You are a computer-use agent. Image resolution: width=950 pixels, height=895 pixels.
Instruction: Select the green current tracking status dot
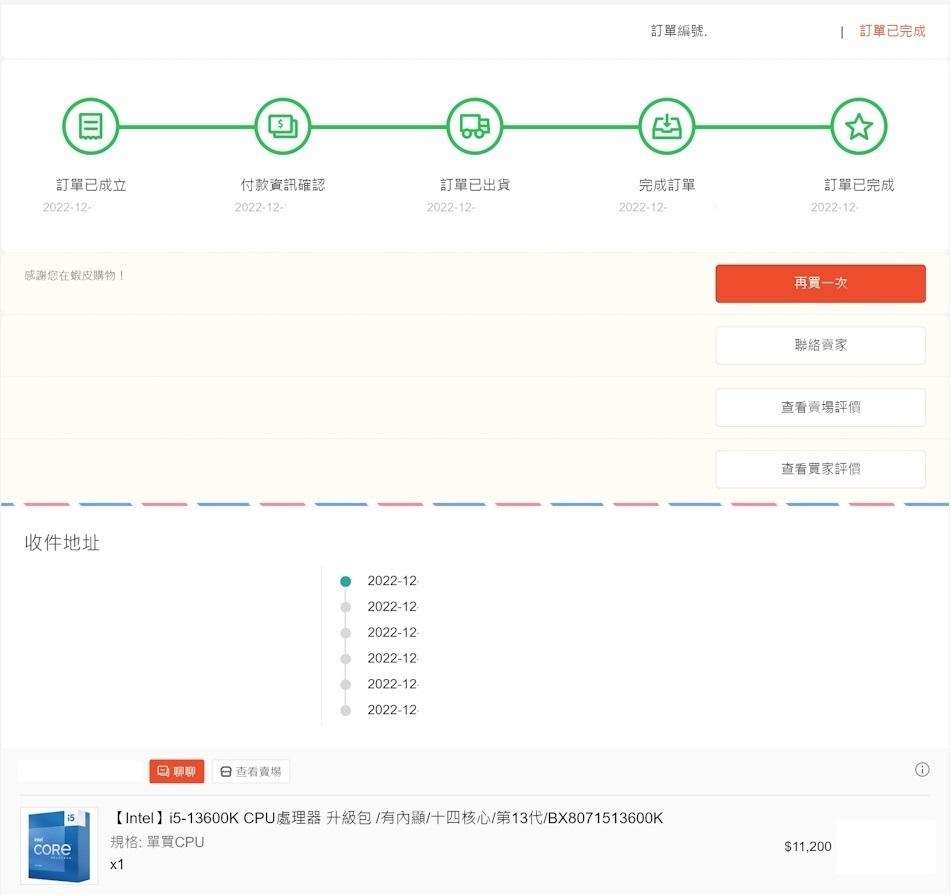click(345, 580)
